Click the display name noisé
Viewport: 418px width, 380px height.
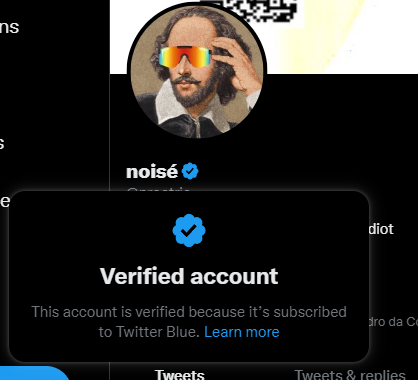point(152,172)
